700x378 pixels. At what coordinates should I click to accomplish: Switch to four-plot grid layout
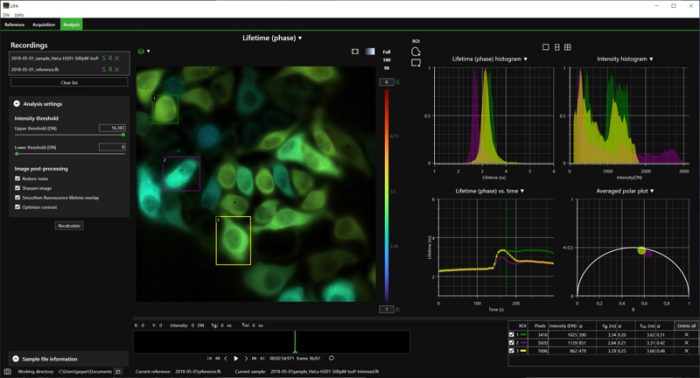pos(567,47)
